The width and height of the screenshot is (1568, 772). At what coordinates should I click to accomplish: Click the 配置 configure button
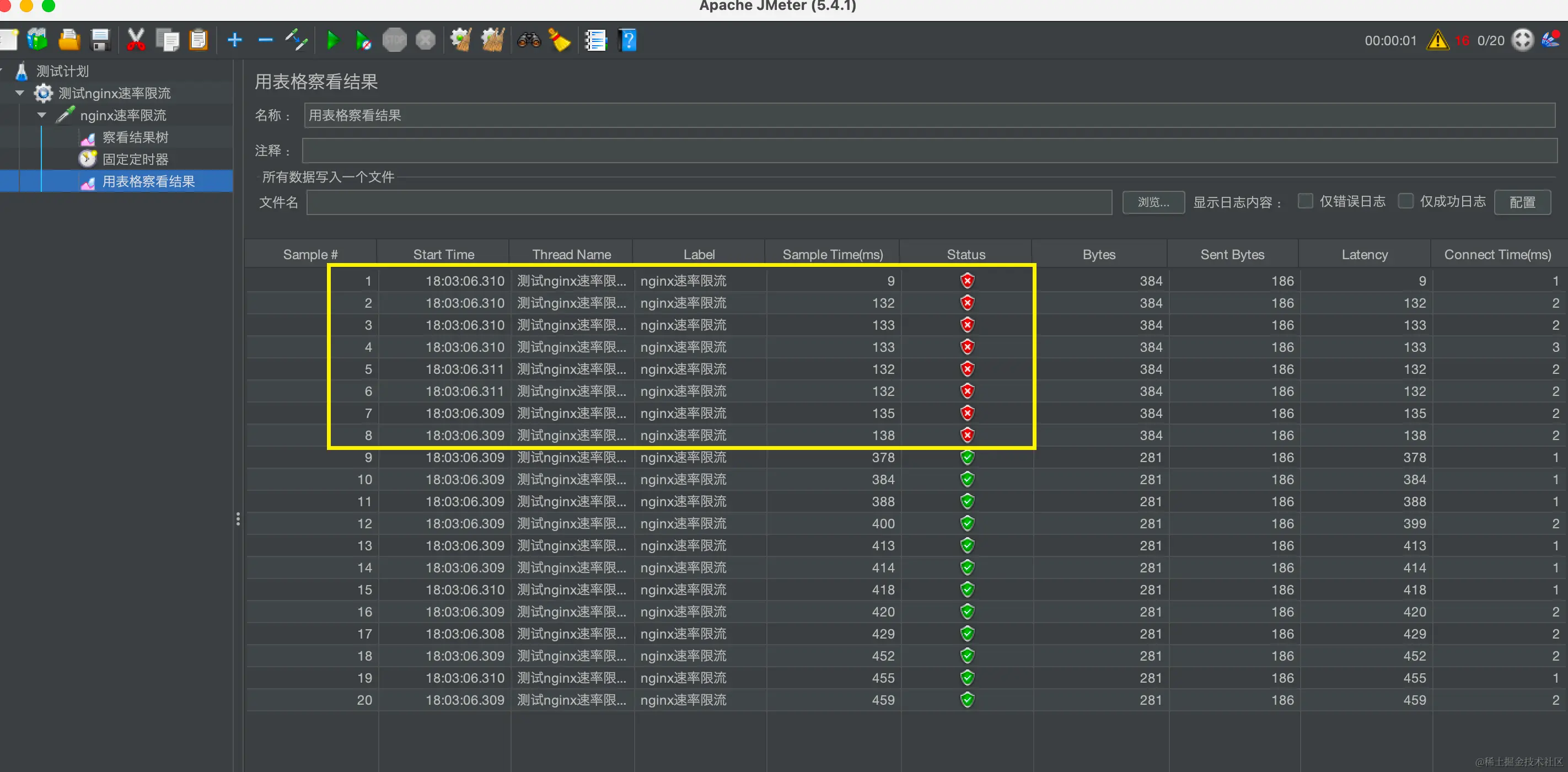click(1522, 202)
